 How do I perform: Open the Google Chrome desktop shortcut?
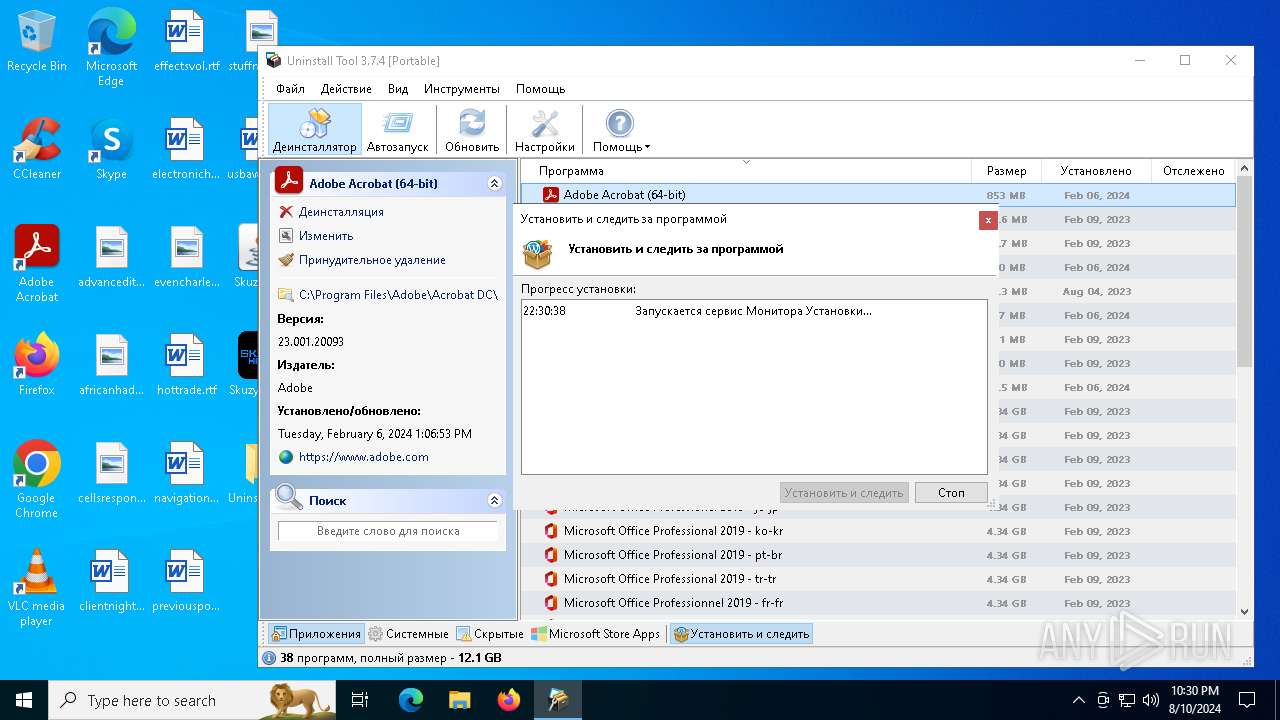37,480
